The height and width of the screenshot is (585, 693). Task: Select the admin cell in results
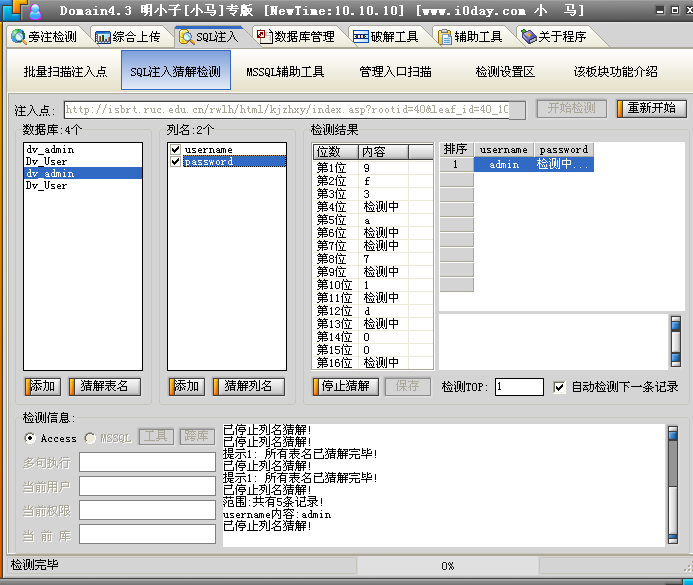coord(504,164)
